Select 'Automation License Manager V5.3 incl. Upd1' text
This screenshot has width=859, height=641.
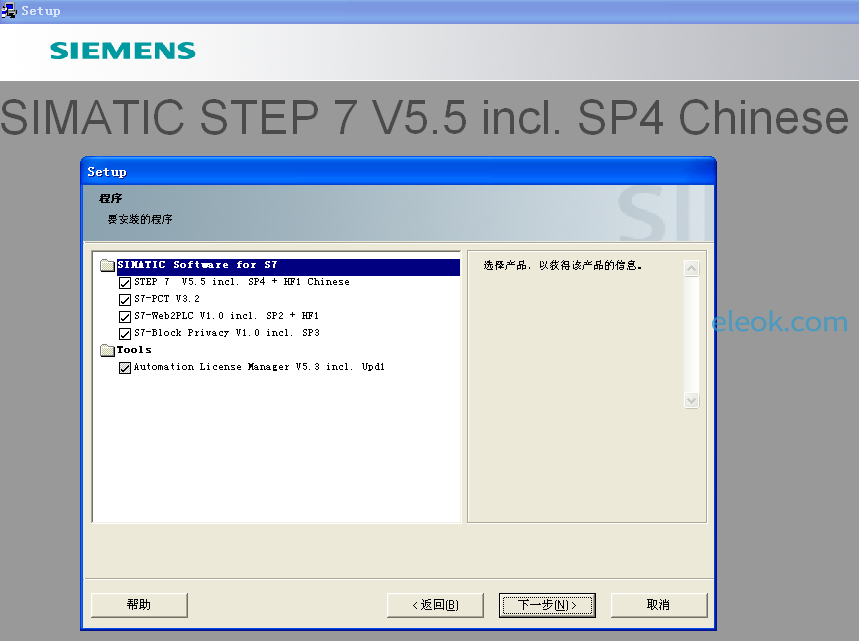pos(259,367)
